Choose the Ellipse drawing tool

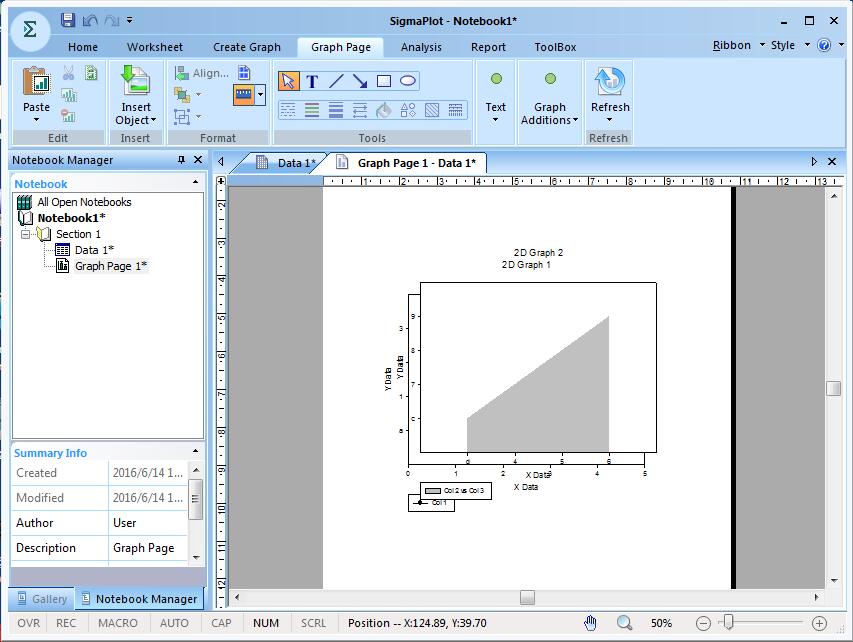pos(408,82)
